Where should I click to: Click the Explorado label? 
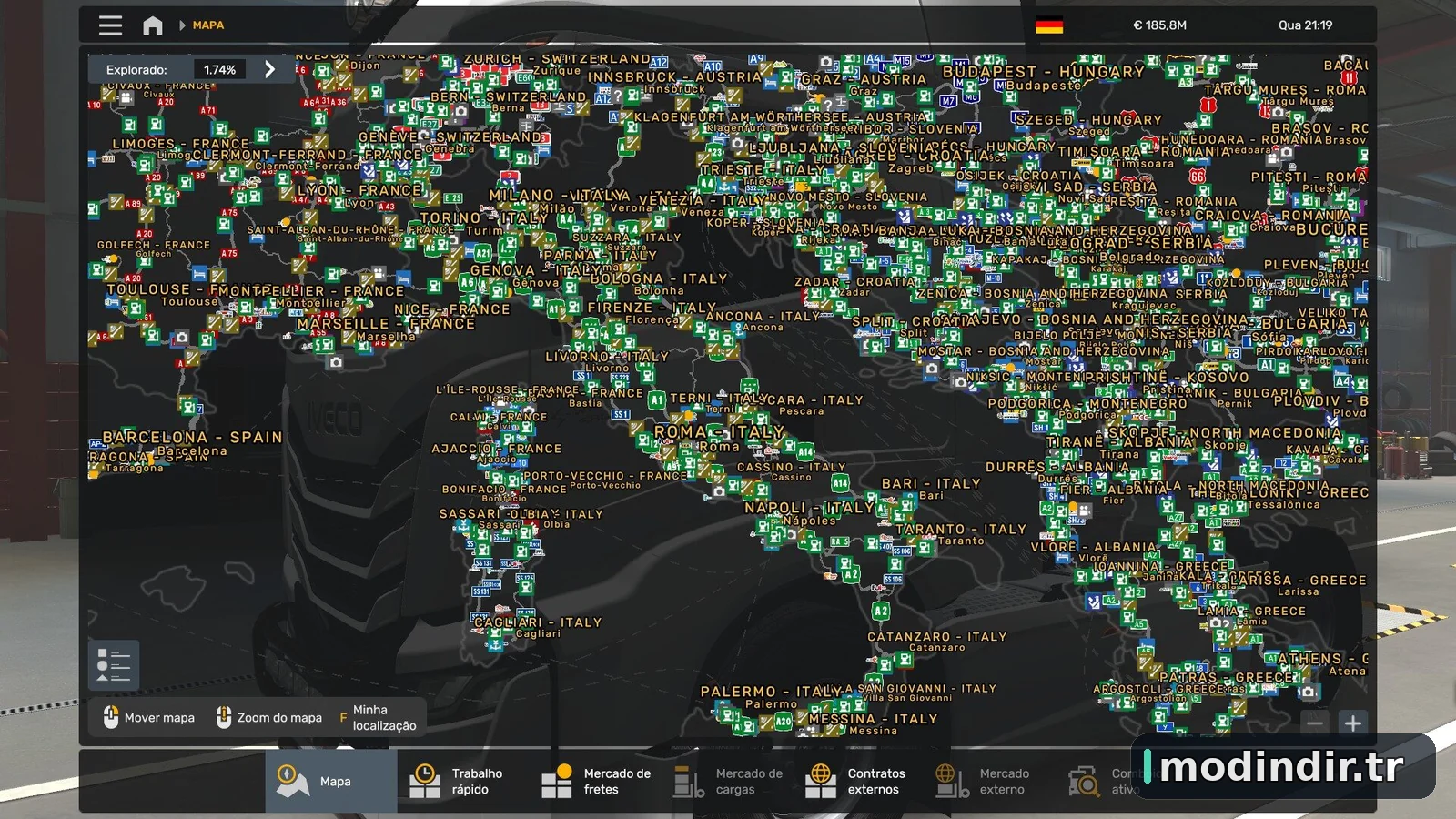click(136, 69)
